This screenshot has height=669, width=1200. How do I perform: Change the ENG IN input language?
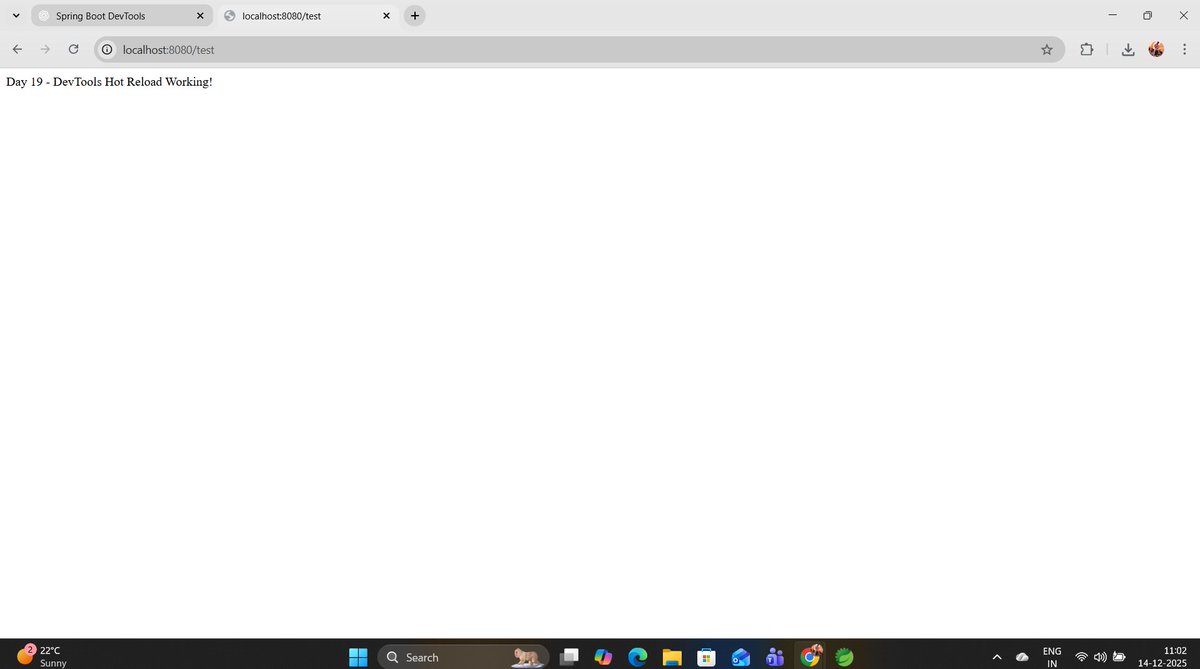click(1052, 656)
